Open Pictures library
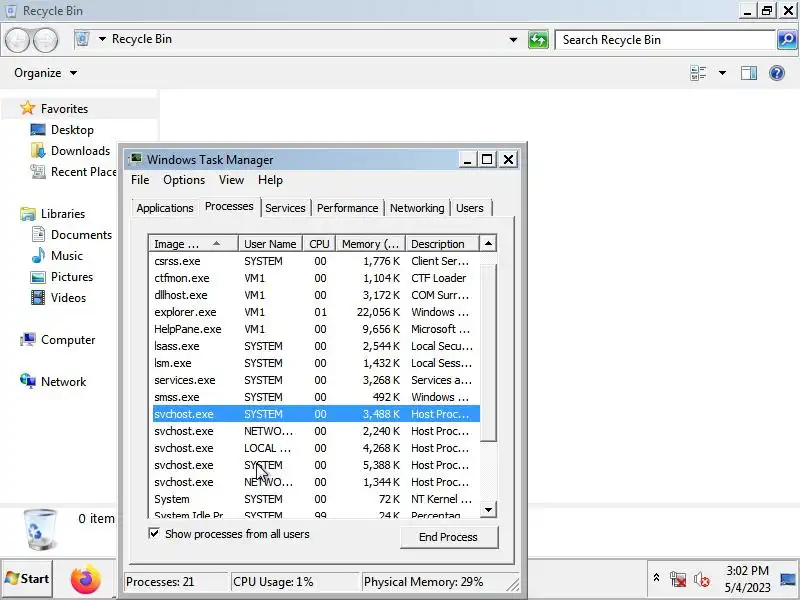The height and width of the screenshot is (600, 800). point(71,277)
